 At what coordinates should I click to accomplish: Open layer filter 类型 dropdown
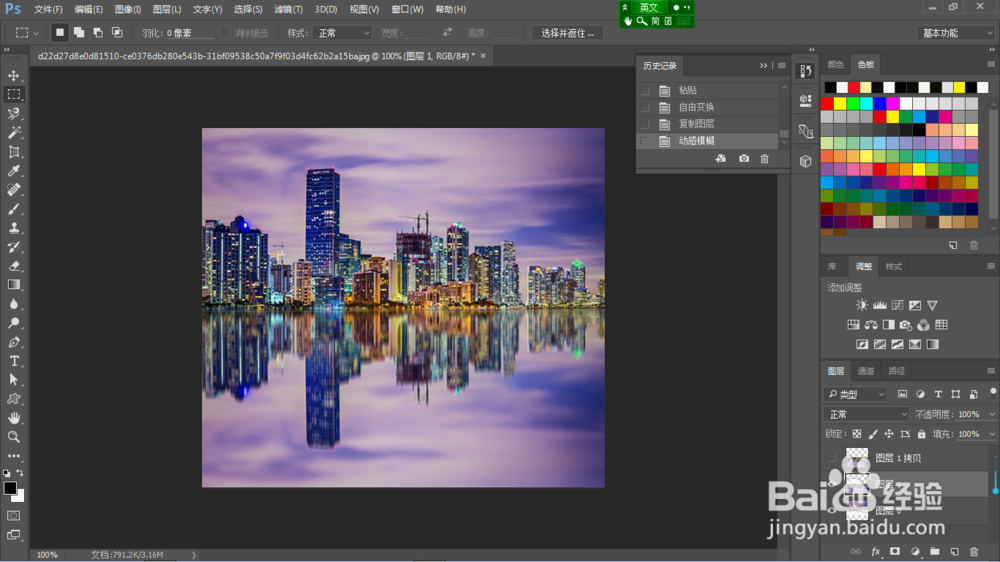855,394
